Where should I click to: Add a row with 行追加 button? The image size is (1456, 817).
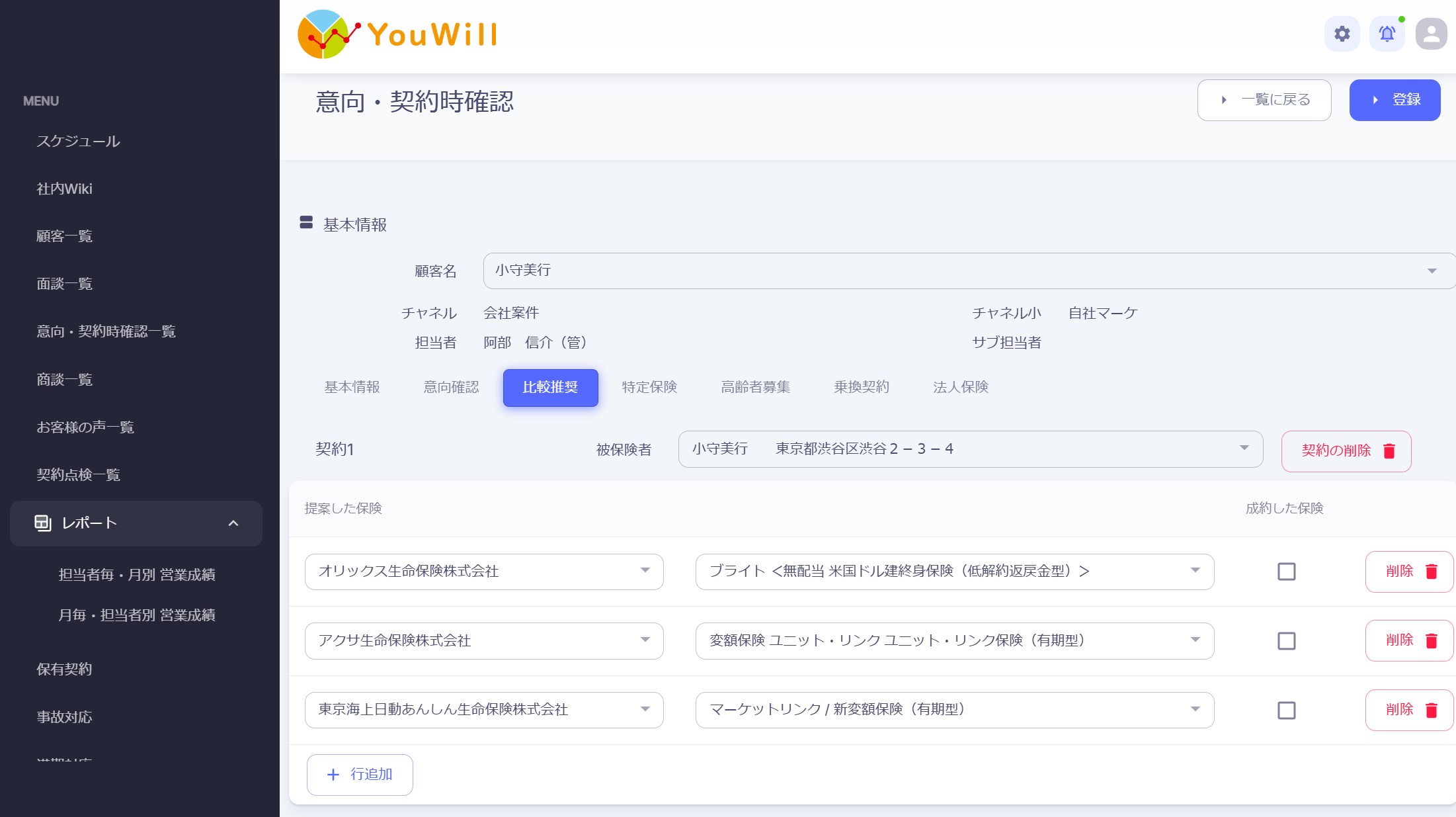[x=360, y=775]
